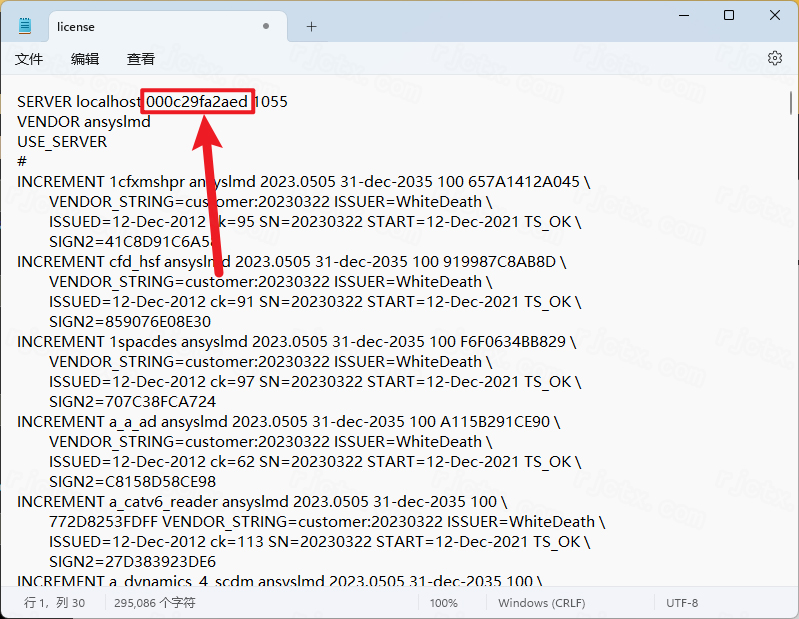Click SIGN2=707C38FCA724 text

click(132, 401)
